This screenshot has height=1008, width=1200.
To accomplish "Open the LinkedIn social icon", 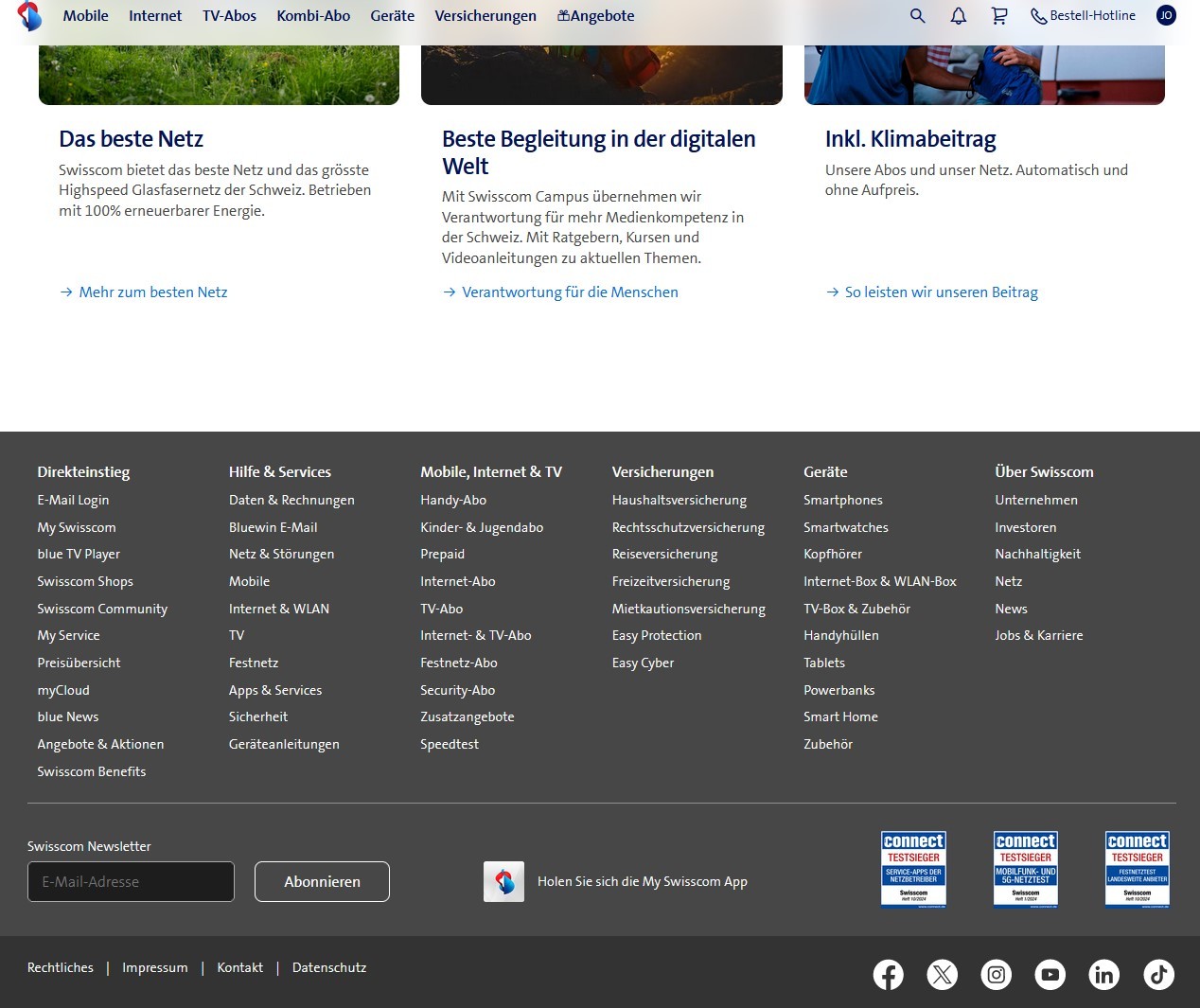I will (1103, 974).
